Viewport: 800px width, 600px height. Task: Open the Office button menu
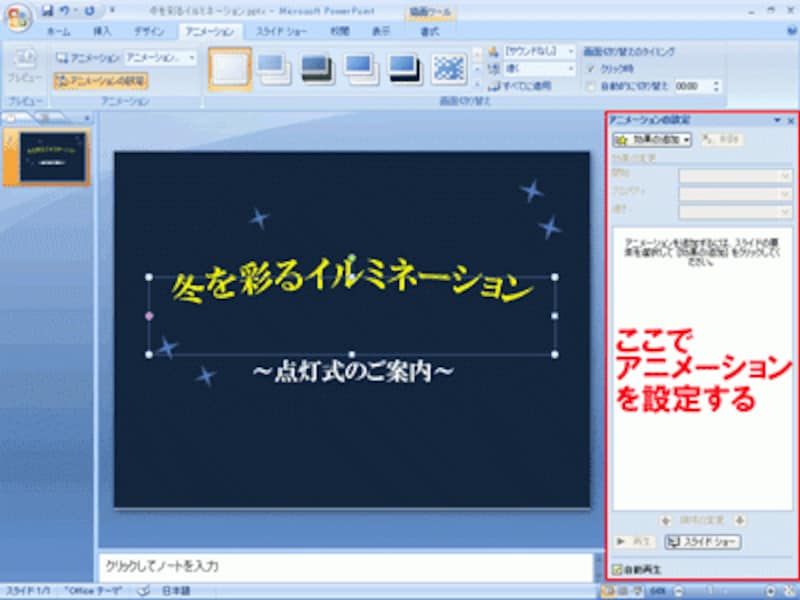[18, 13]
